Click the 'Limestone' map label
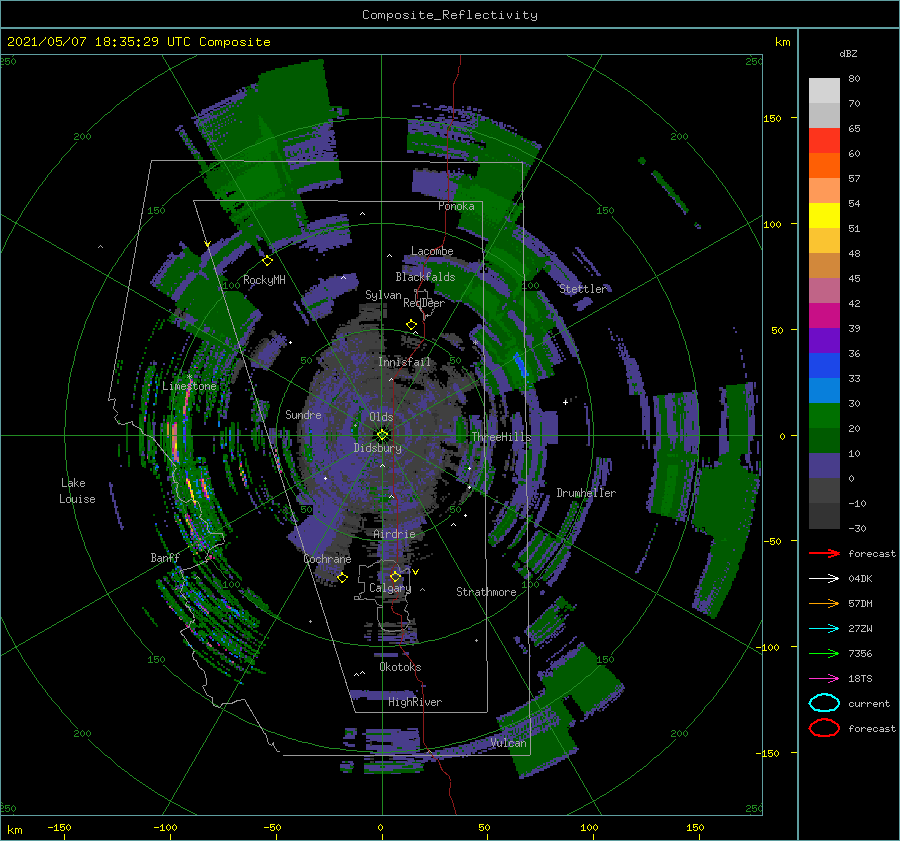The height and width of the screenshot is (841, 900). pos(189,386)
